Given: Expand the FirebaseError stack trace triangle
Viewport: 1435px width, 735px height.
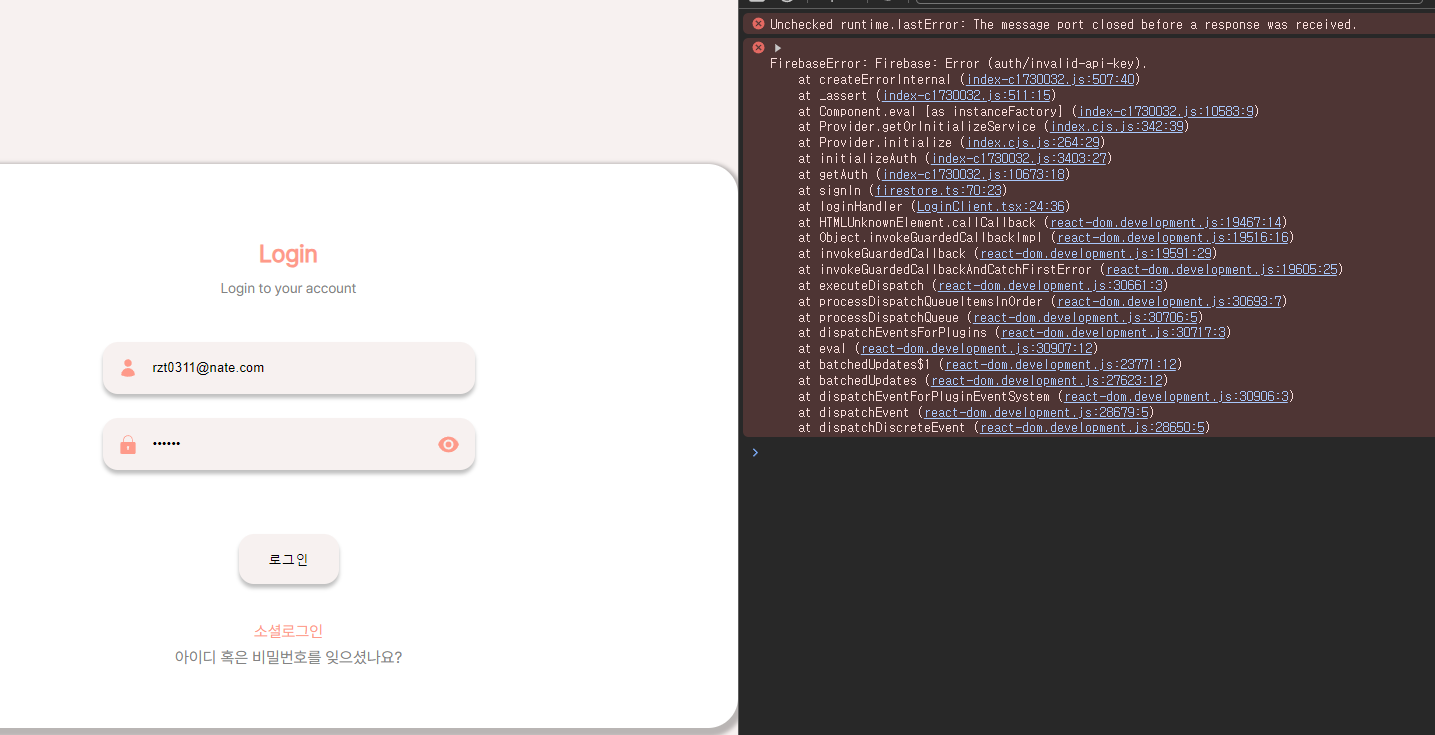Looking at the screenshot, I should click(x=777, y=46).
